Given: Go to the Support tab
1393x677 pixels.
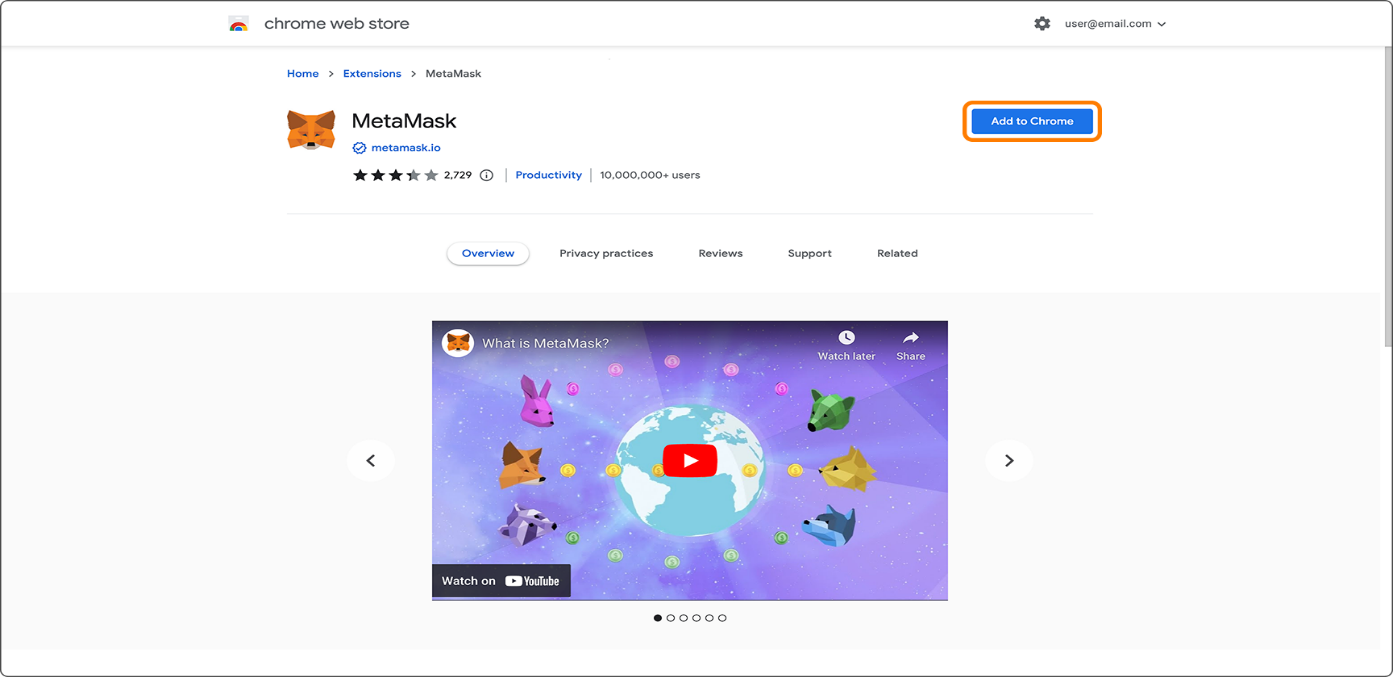Looking at the screenshot, I should (x=809, y=254).
